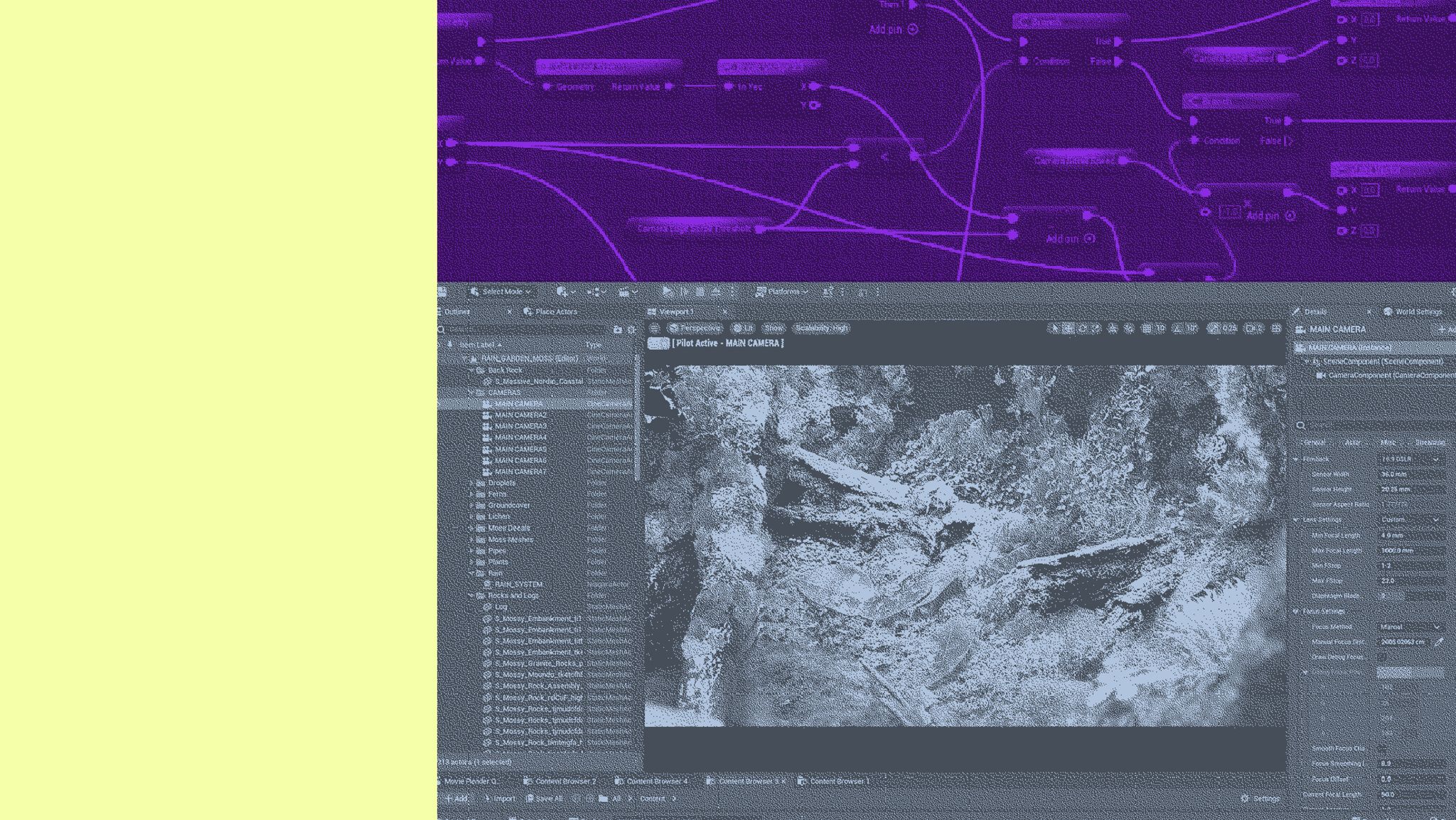This screenshot has width=1456, height=820.
Task: Click the Current Focal Length value field
Action: tap(1410, 794)
